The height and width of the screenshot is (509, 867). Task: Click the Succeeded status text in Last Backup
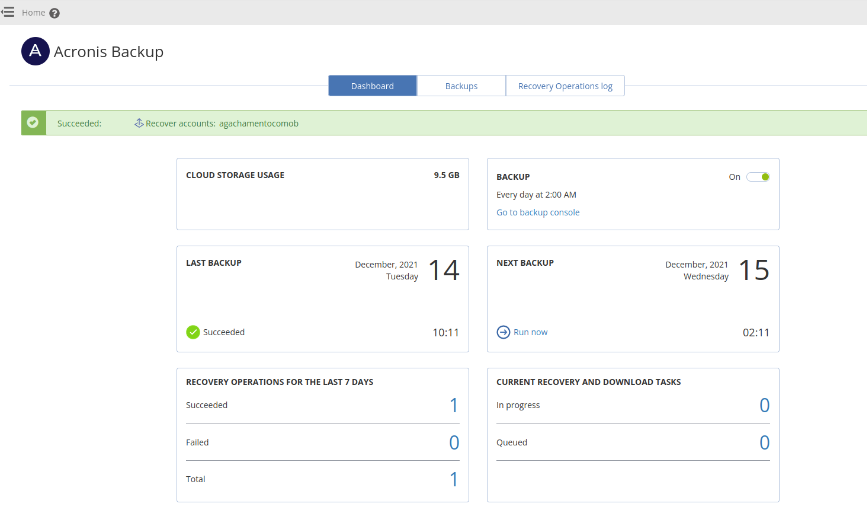coord(224,332)
